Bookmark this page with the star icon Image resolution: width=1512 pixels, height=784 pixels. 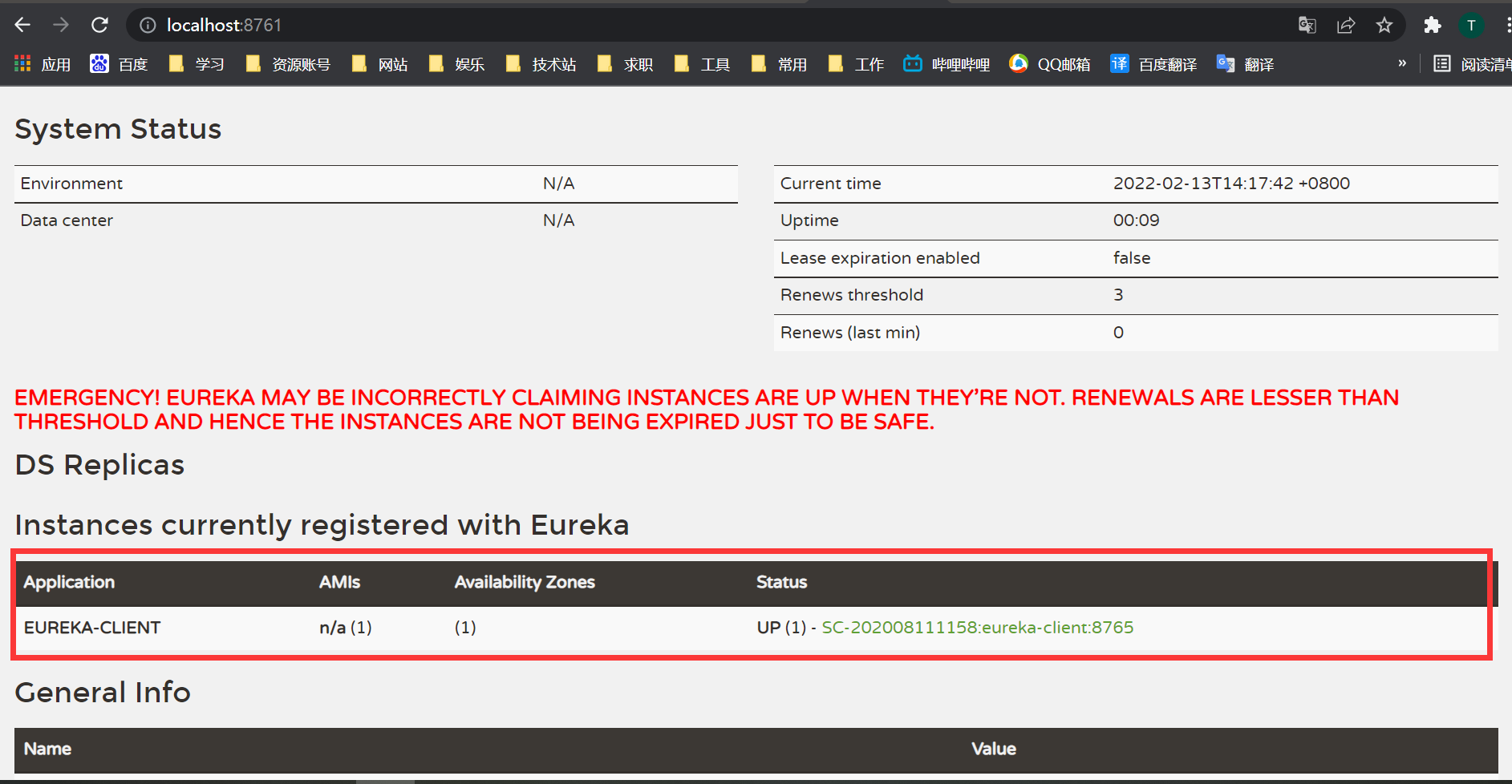(x=1384, y=26)
